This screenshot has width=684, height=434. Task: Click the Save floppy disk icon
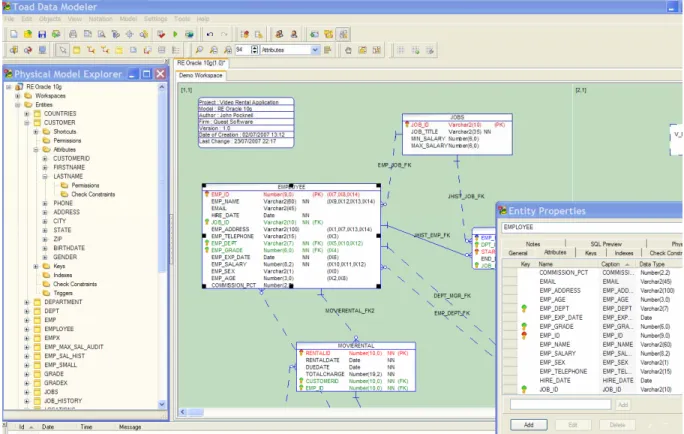tap(42, 34)
